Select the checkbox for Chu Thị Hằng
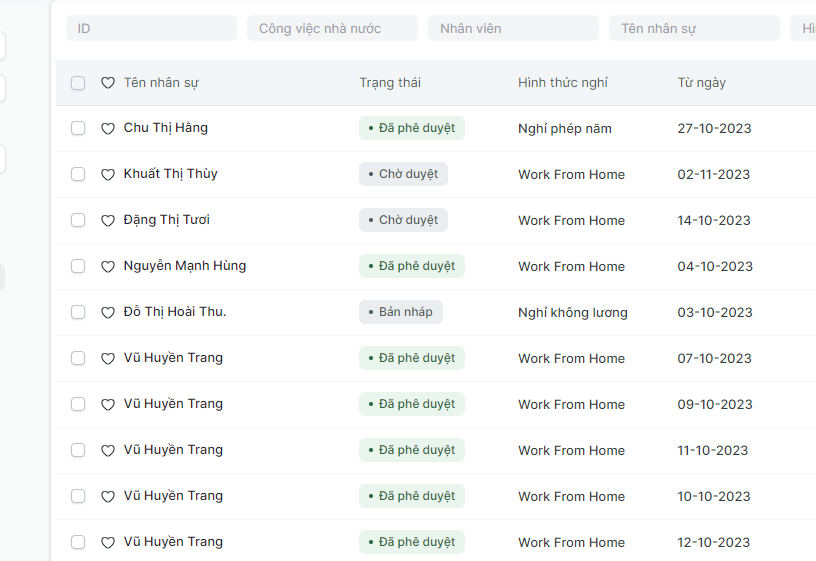The width and height of the screenshot is (816, 561). click(78, 128)
